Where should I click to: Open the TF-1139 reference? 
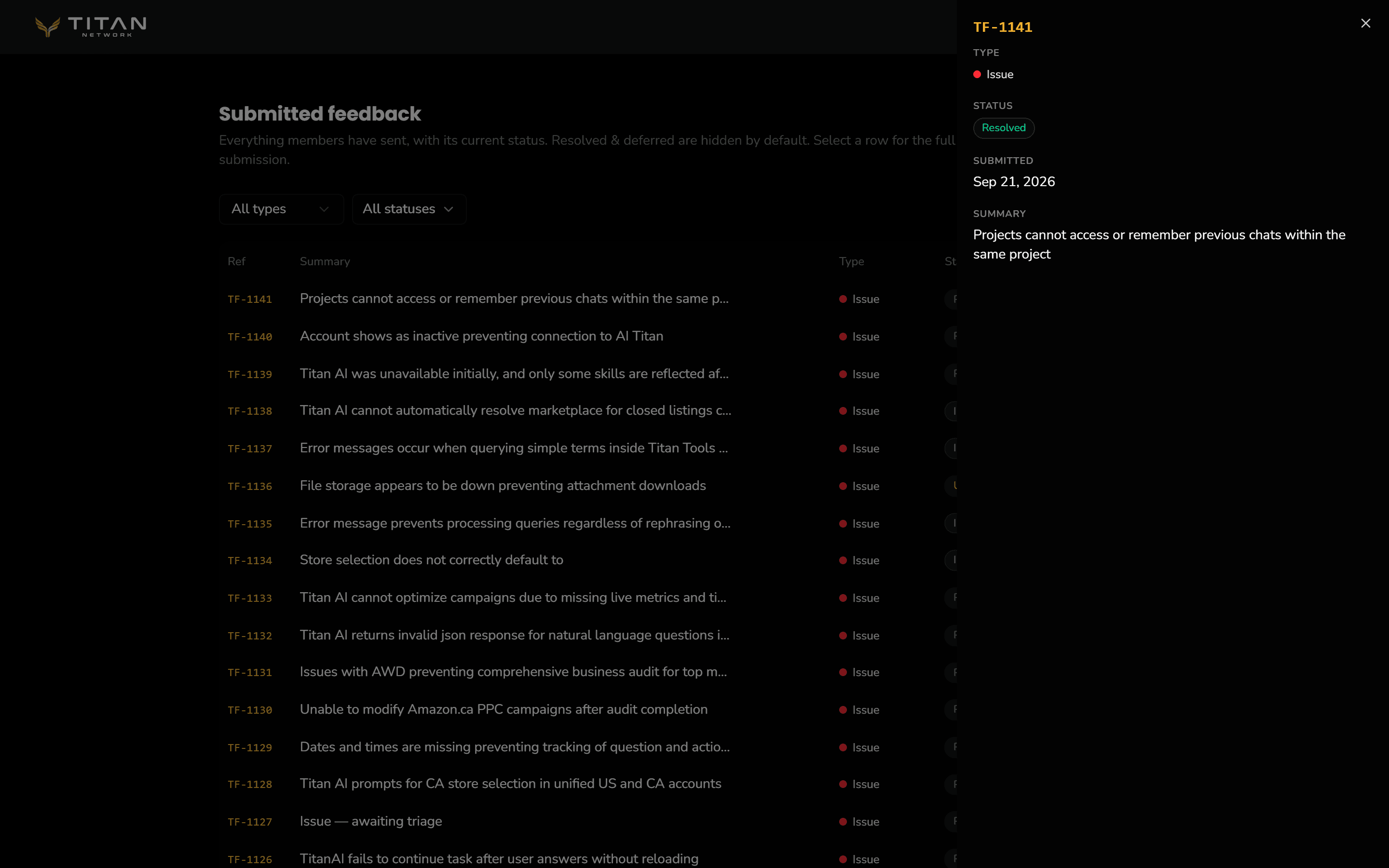point(250,374)
